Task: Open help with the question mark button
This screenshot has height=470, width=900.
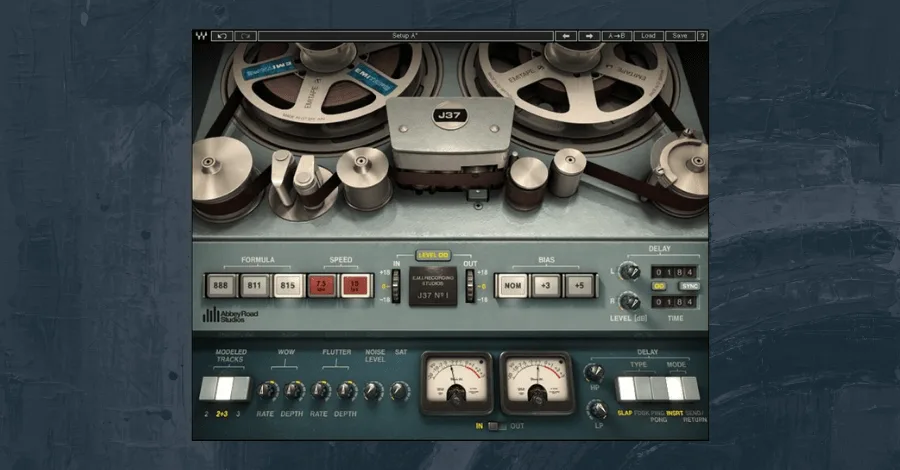Action: (x=702, y=36)
